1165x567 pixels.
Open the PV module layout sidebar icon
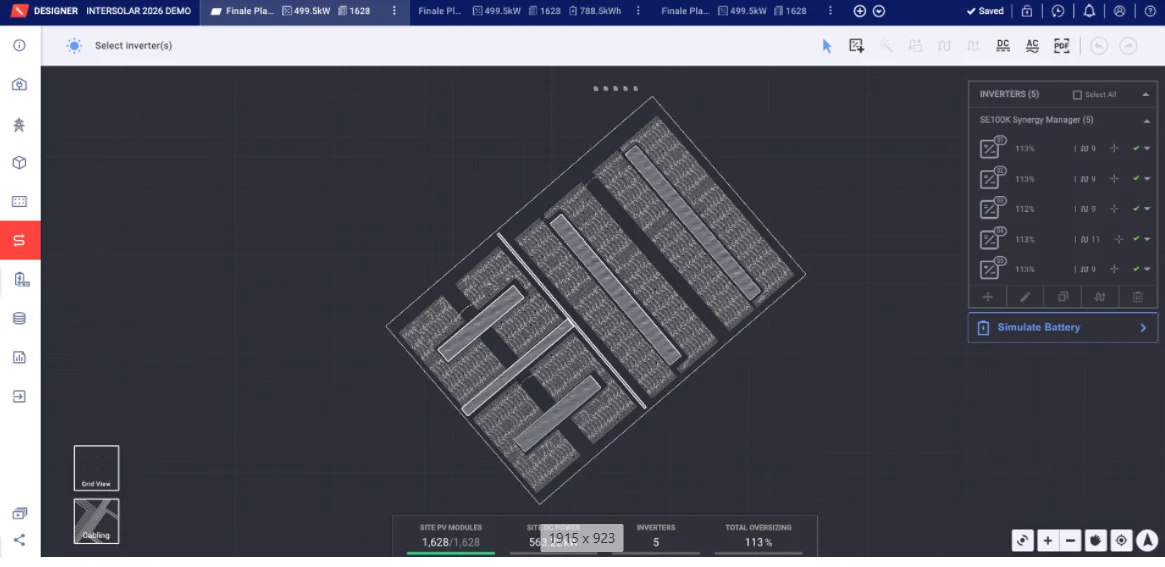pos(19,201)
